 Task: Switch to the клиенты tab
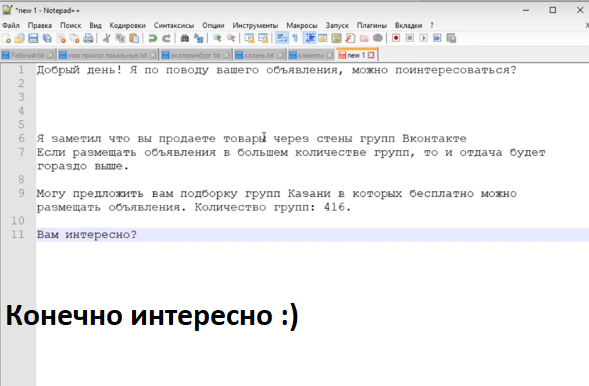click(x=311, y=56)
